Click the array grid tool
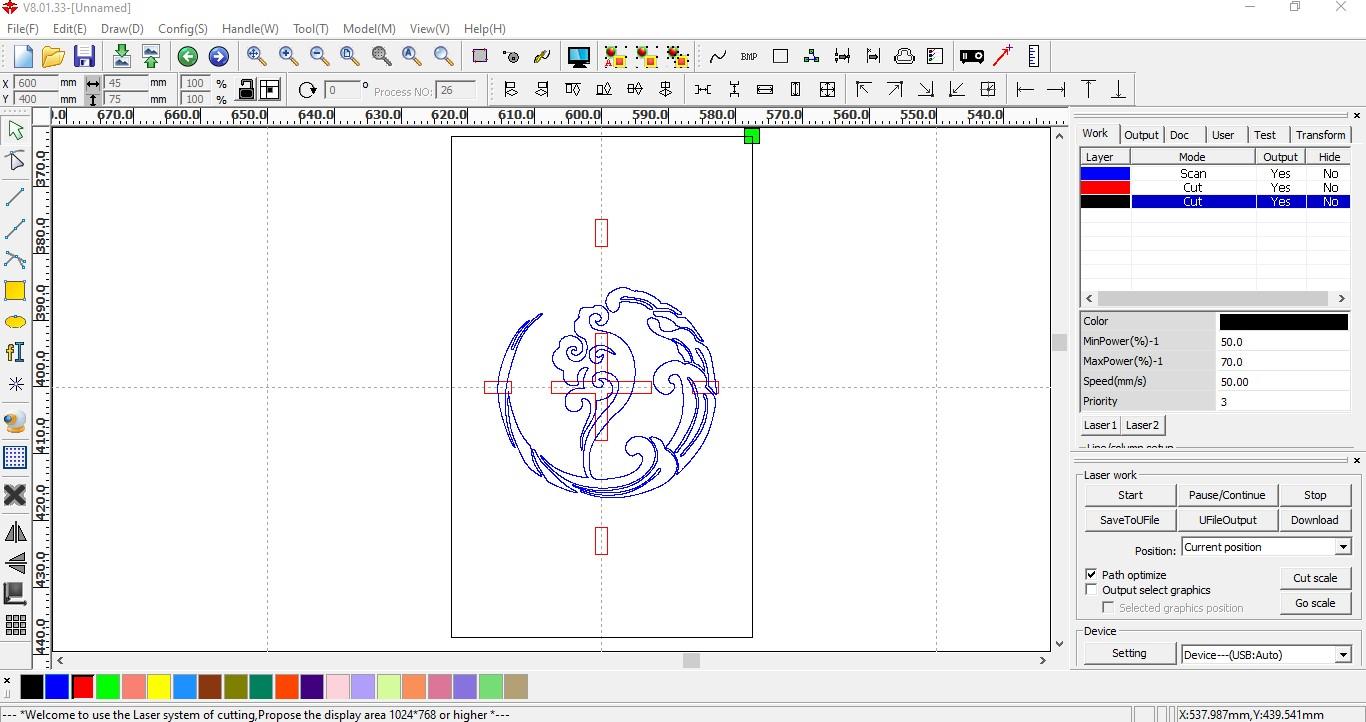This screenshot has height=722, width=1366. pyautogui.click(x=15, y=625)
